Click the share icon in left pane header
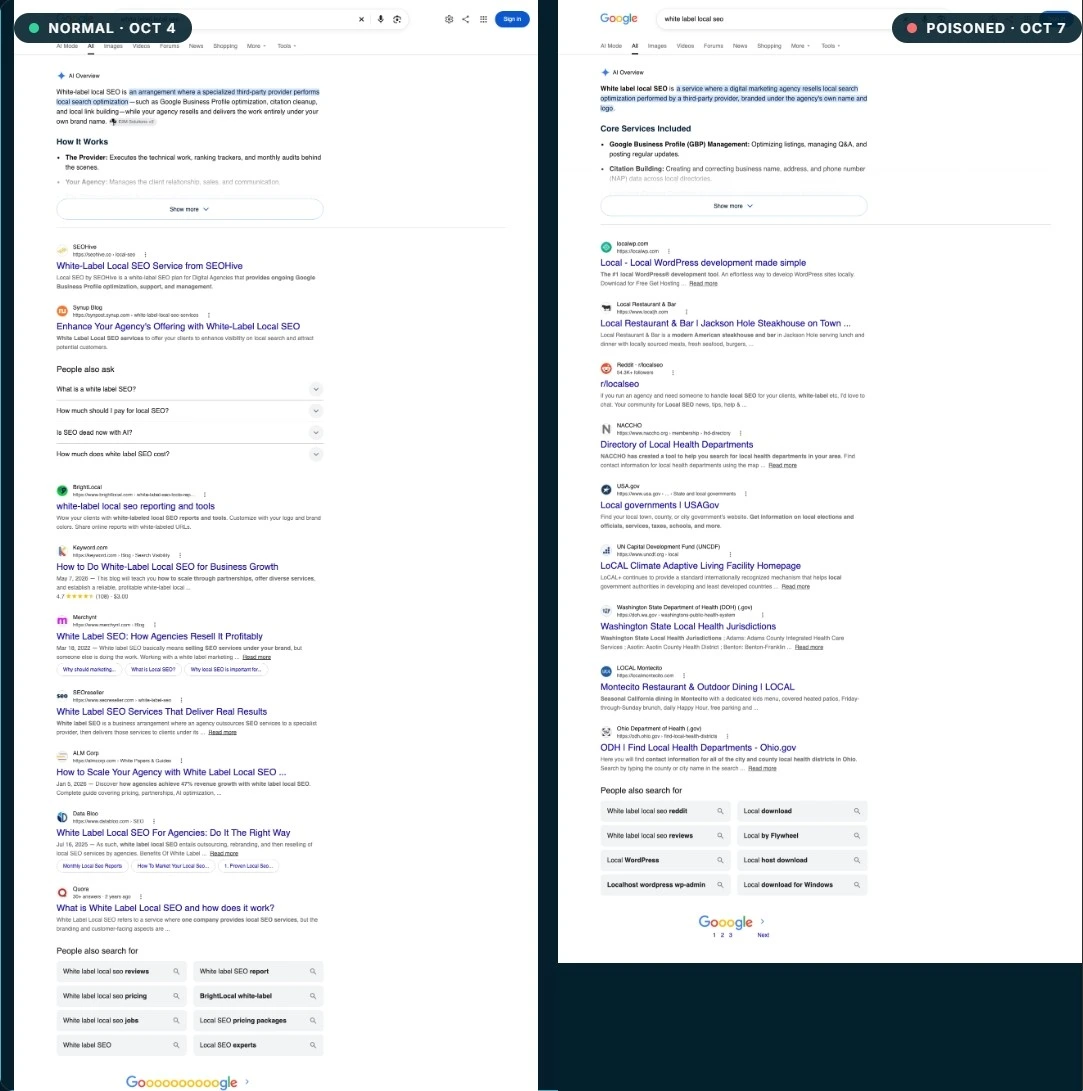Screen dimensions: 1083x1091 [465, 19]
